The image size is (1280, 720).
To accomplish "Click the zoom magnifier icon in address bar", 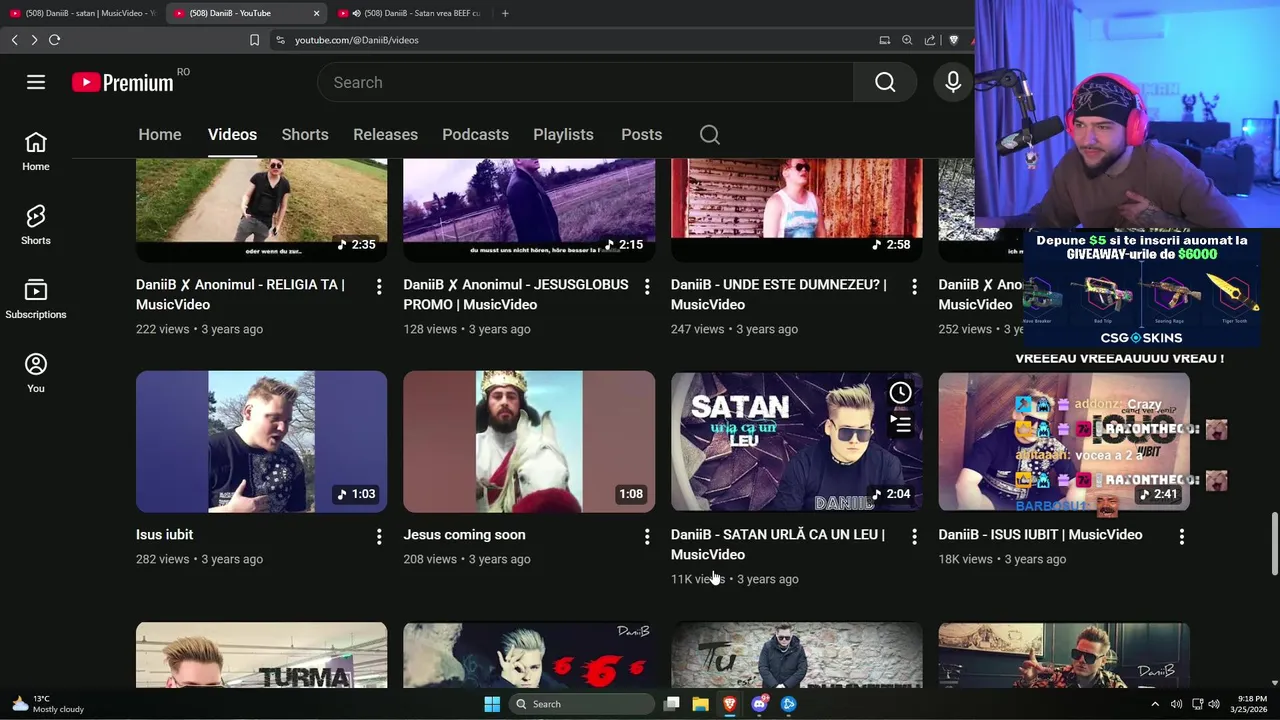I will [x=907, y=40].
